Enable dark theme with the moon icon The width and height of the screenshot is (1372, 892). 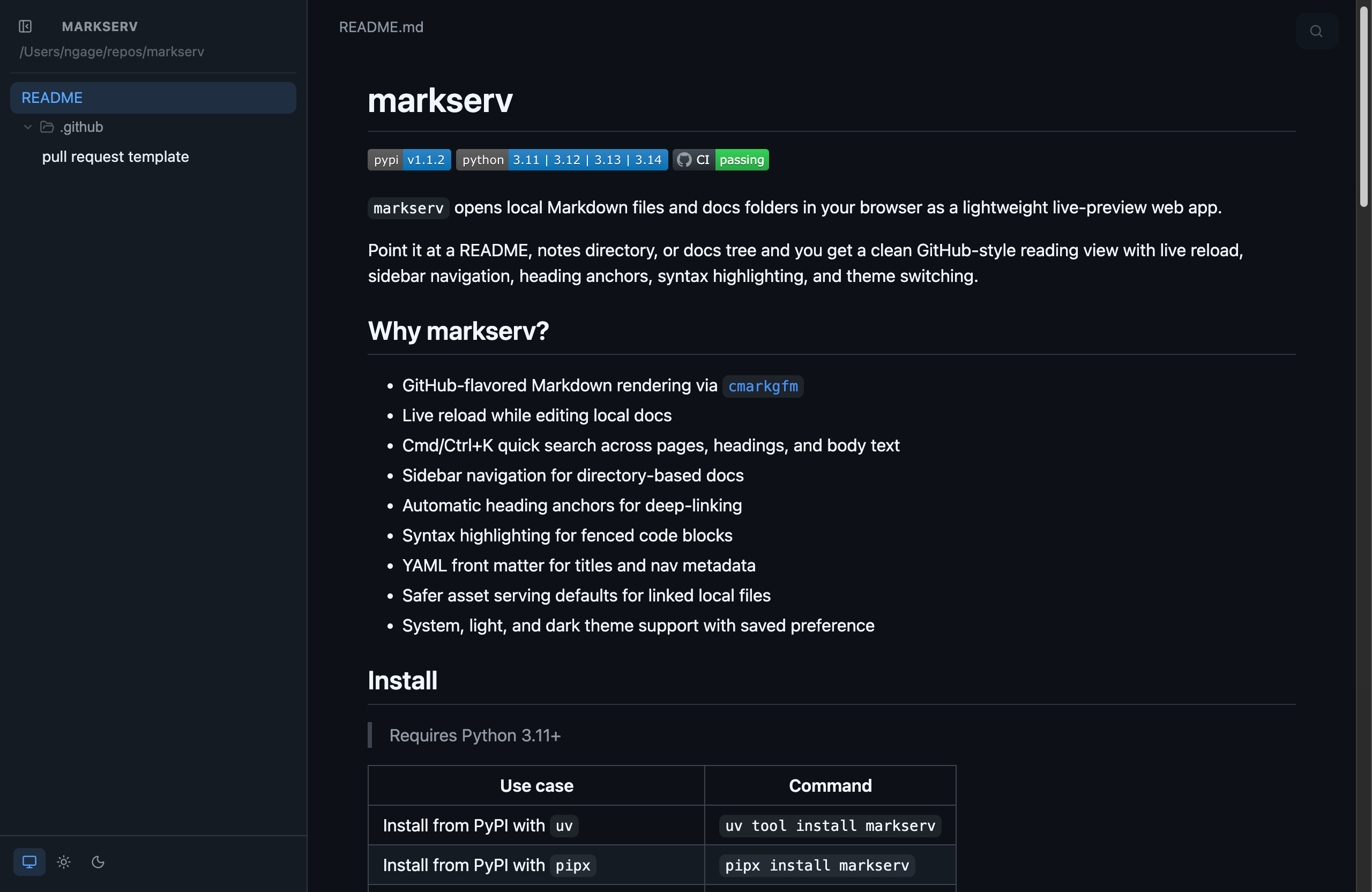(98, 861)
